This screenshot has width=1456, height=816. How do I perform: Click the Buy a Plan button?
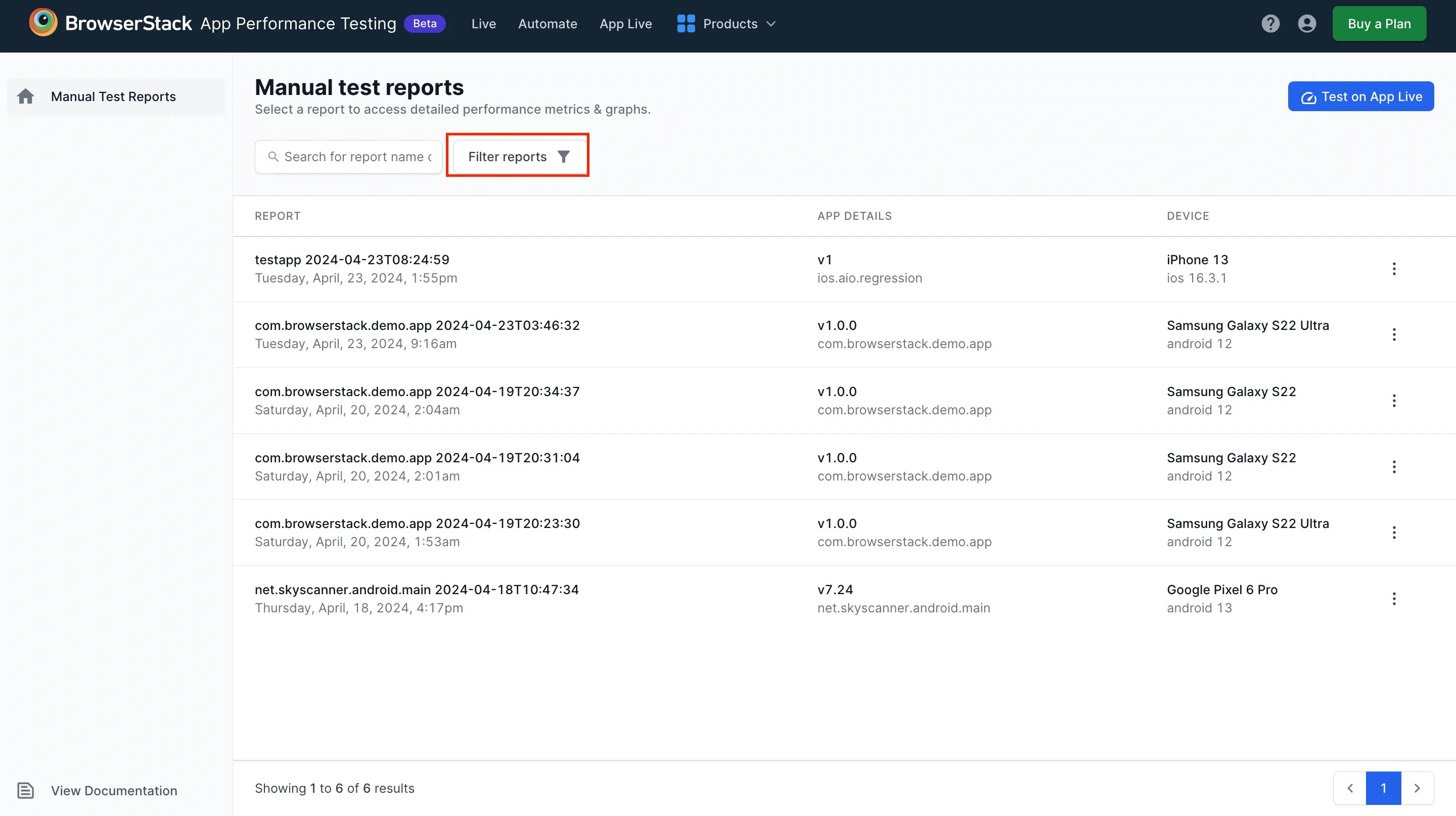(x=1379, y=24)
